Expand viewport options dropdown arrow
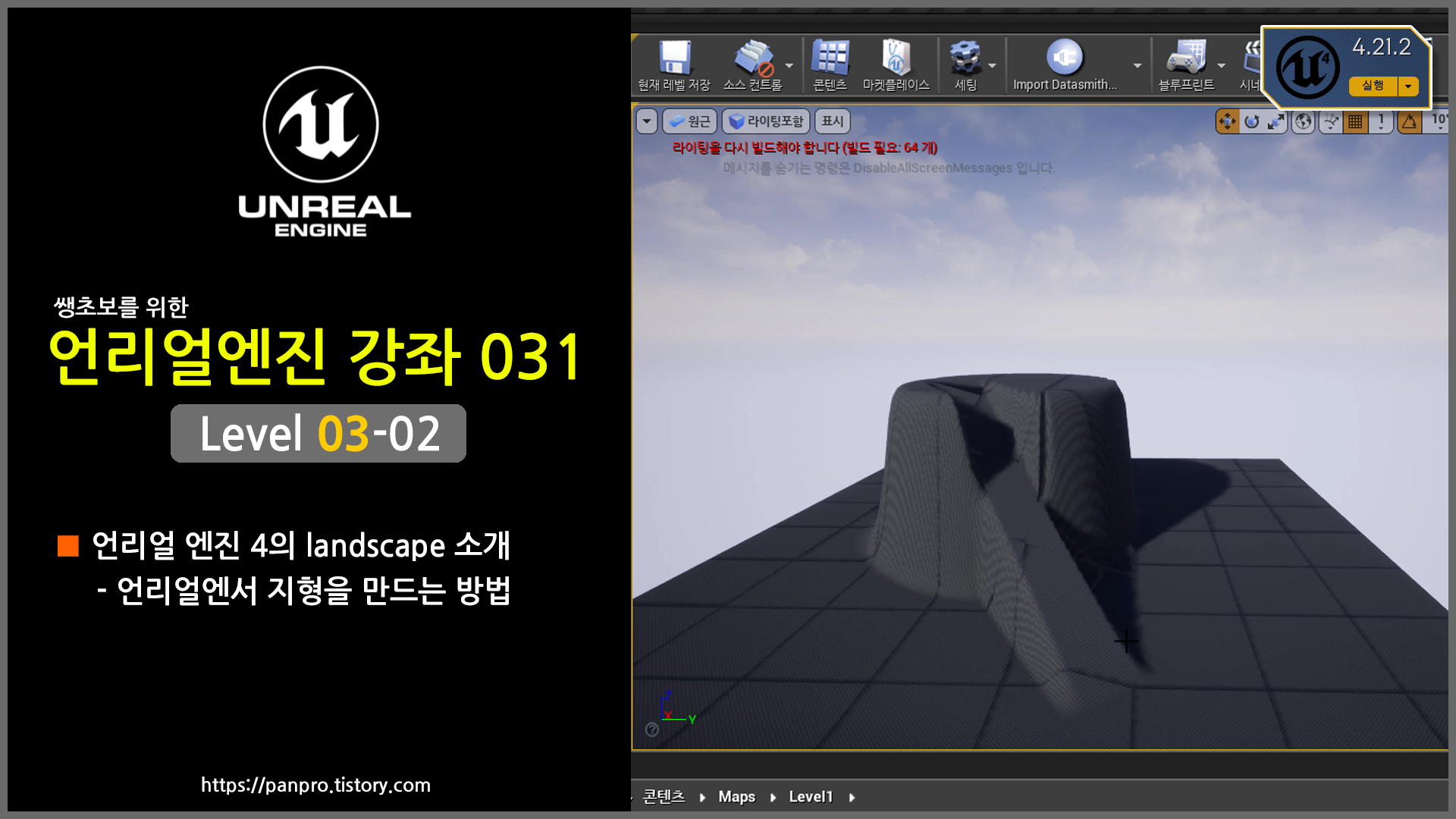Viewport: 1456px width, 819px height. [647, 121]
